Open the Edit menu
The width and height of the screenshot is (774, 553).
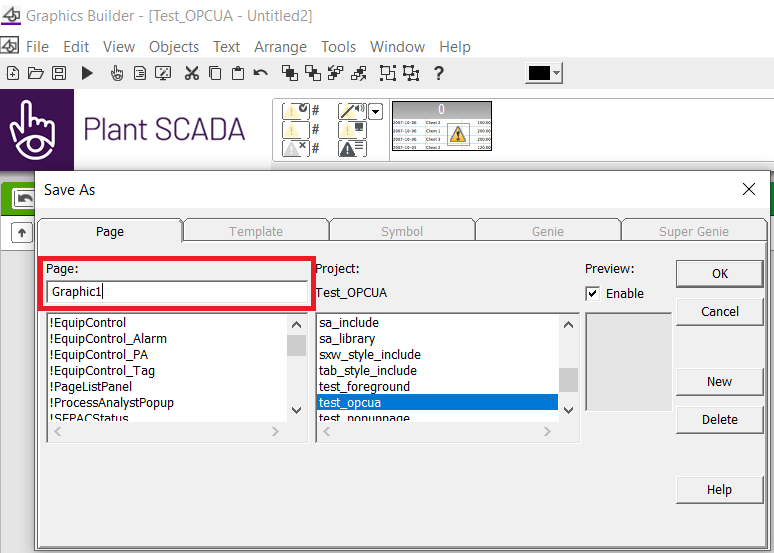tap(76, 47)
